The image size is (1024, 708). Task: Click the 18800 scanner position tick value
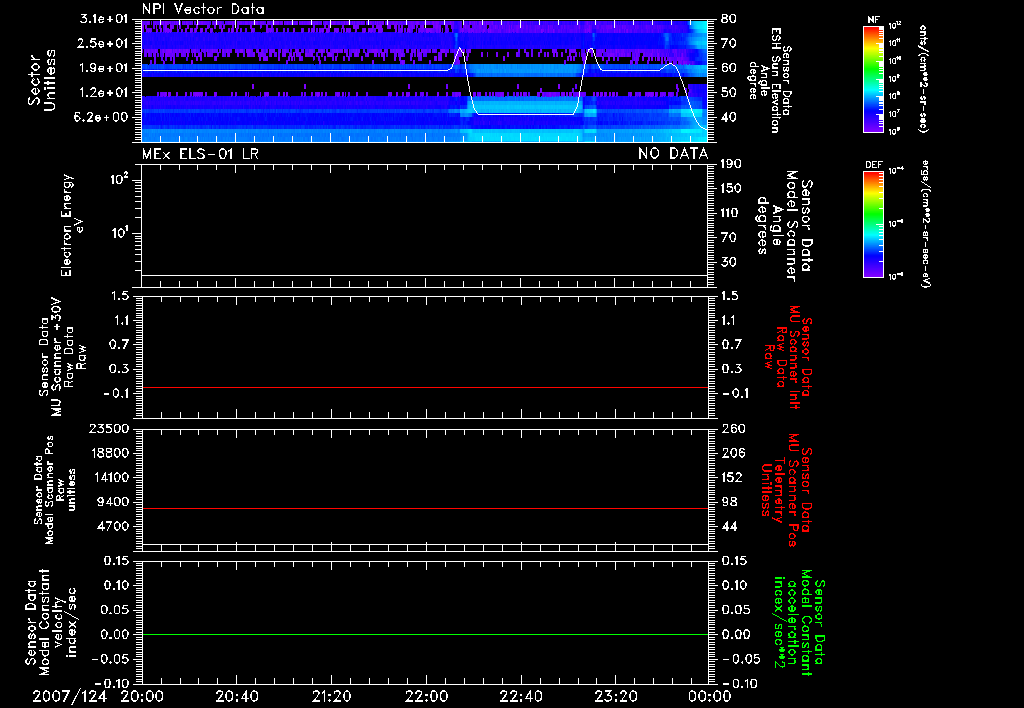click(108, 453)
